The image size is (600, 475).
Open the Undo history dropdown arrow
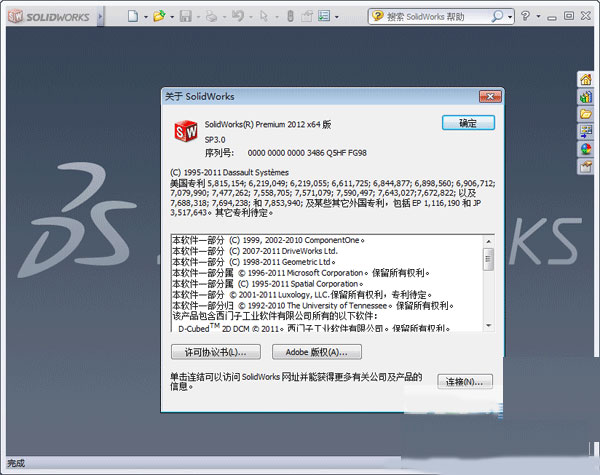point(251,17)
